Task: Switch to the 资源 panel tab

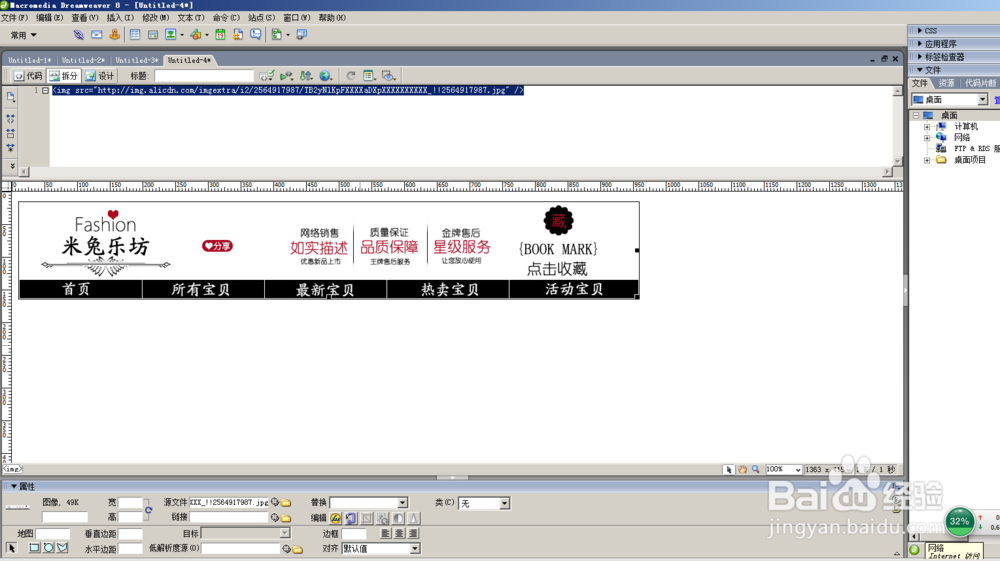Action: pyautogui.click(x=946, y=84)
